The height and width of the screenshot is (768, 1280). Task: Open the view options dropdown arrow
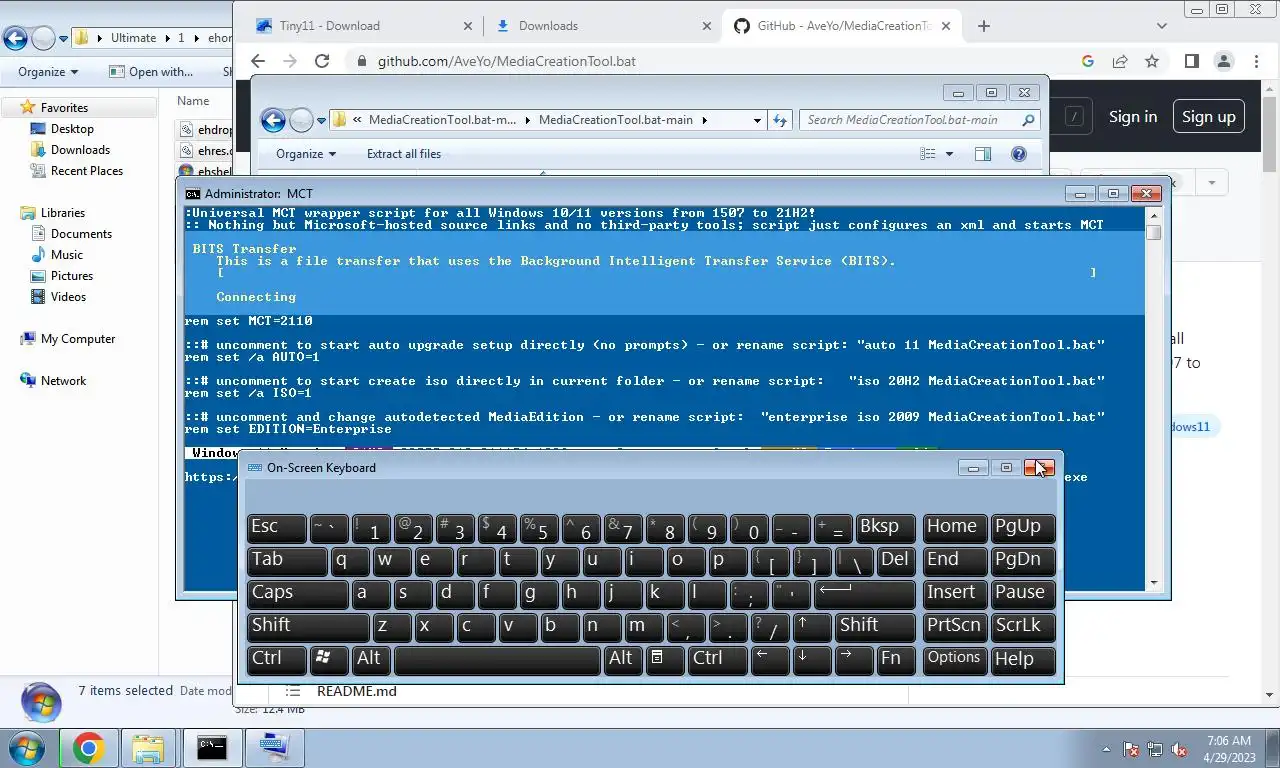click(x=949, y=154)
